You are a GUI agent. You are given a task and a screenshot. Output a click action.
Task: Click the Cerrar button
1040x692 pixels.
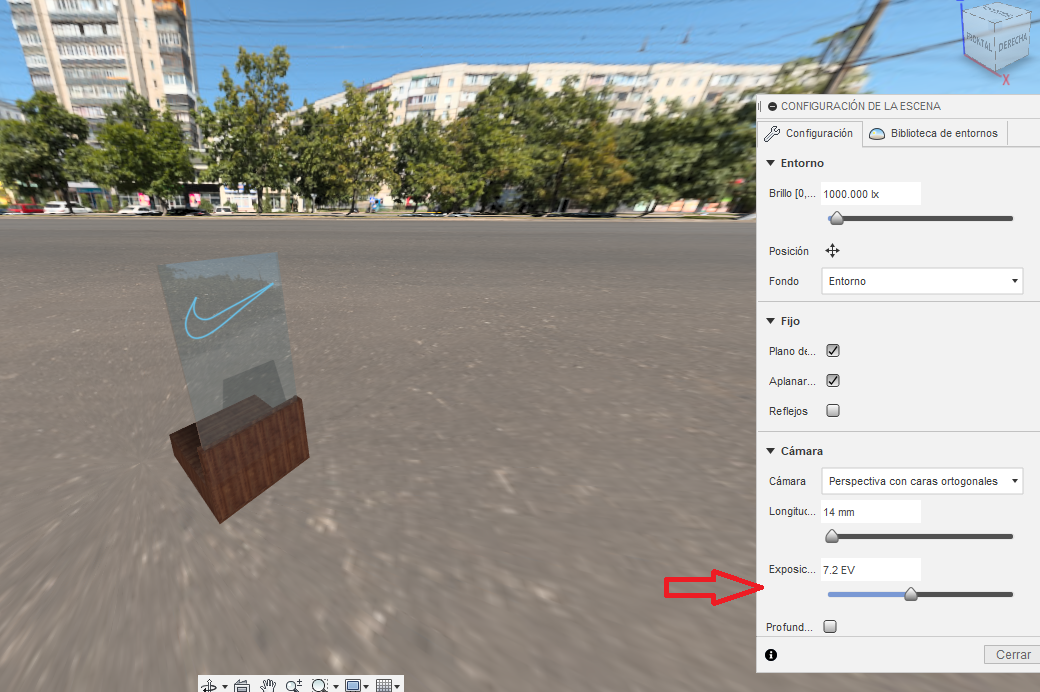1013,655
